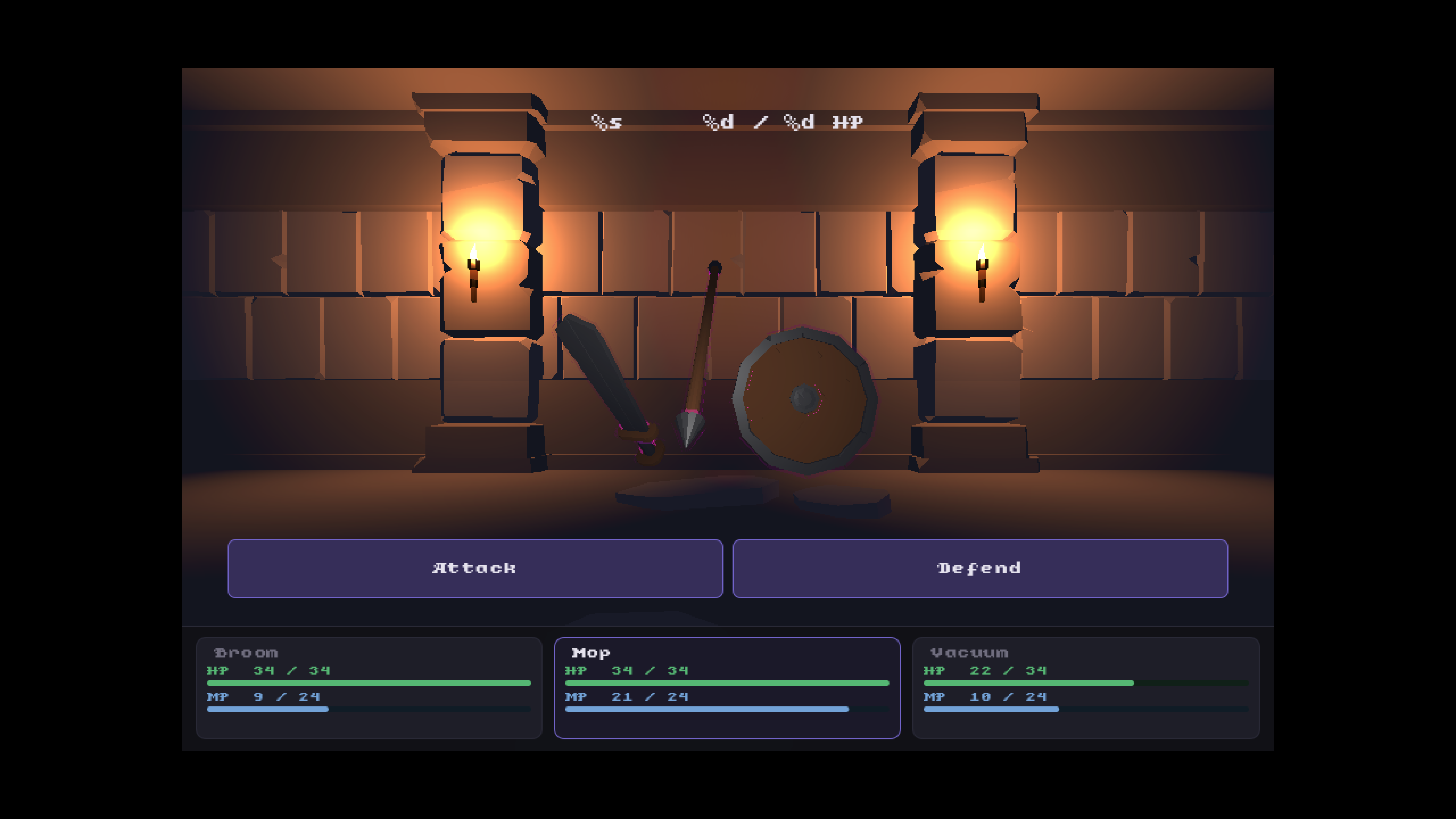
Task: Click Broom's green HP bar
Action: [x=369, y=683]
